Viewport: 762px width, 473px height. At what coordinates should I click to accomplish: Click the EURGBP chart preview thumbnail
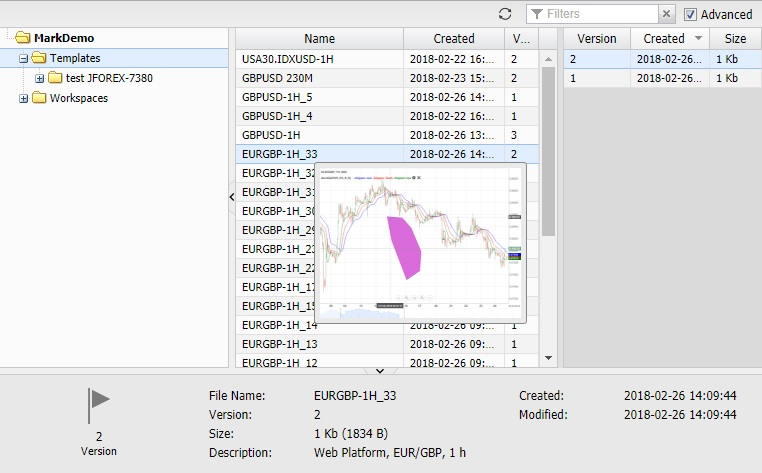pos(421,243)
